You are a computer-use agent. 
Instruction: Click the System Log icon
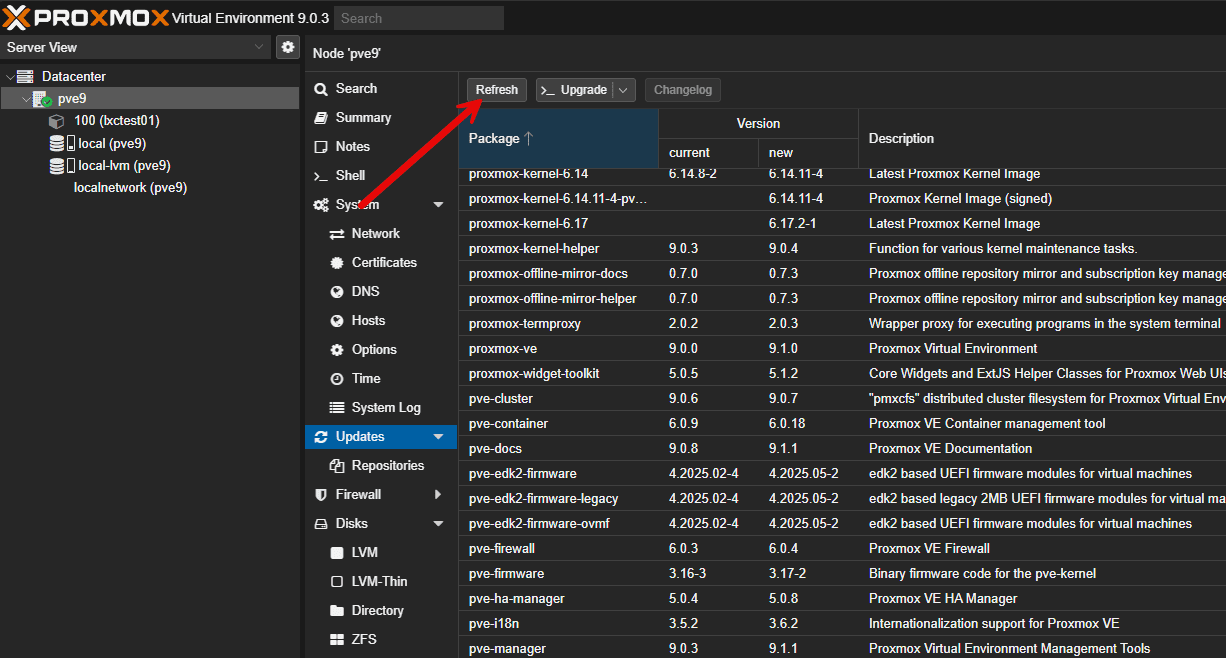[337, 407]
